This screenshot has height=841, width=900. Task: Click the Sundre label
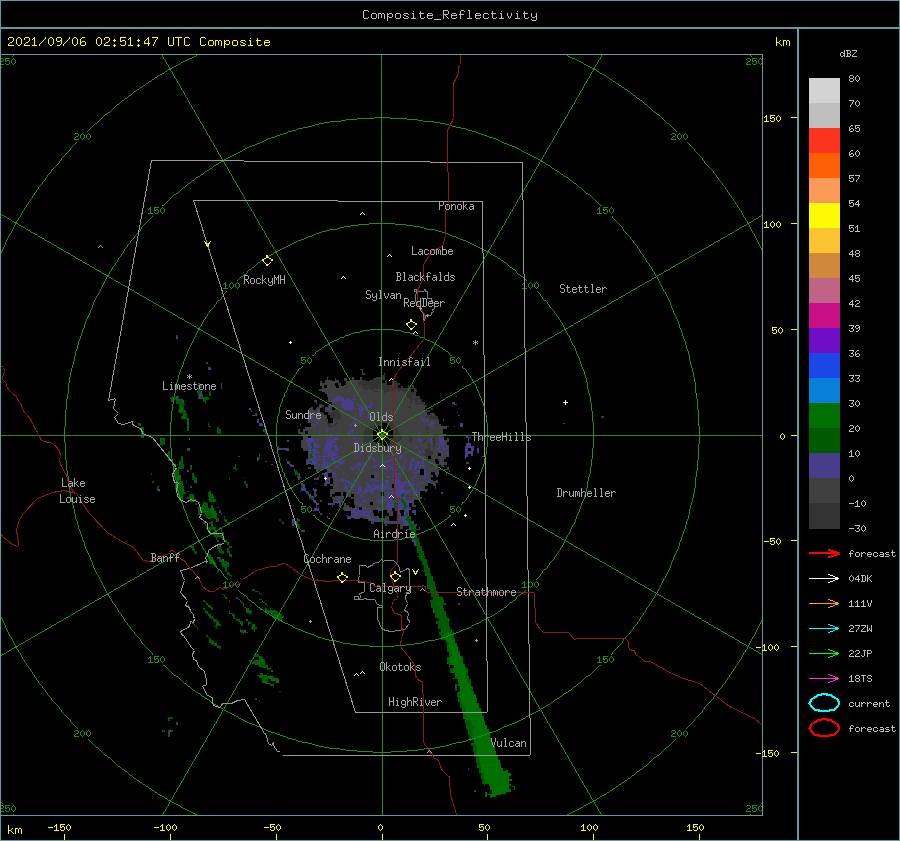coord(303,414)
